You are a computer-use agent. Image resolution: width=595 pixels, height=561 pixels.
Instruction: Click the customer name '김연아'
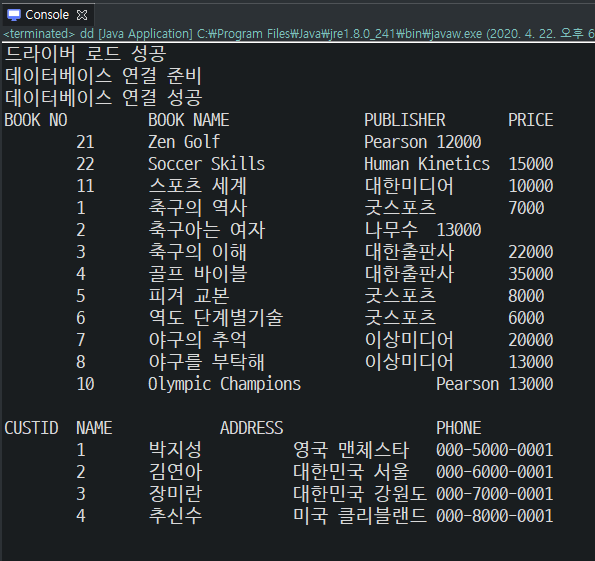175,472
